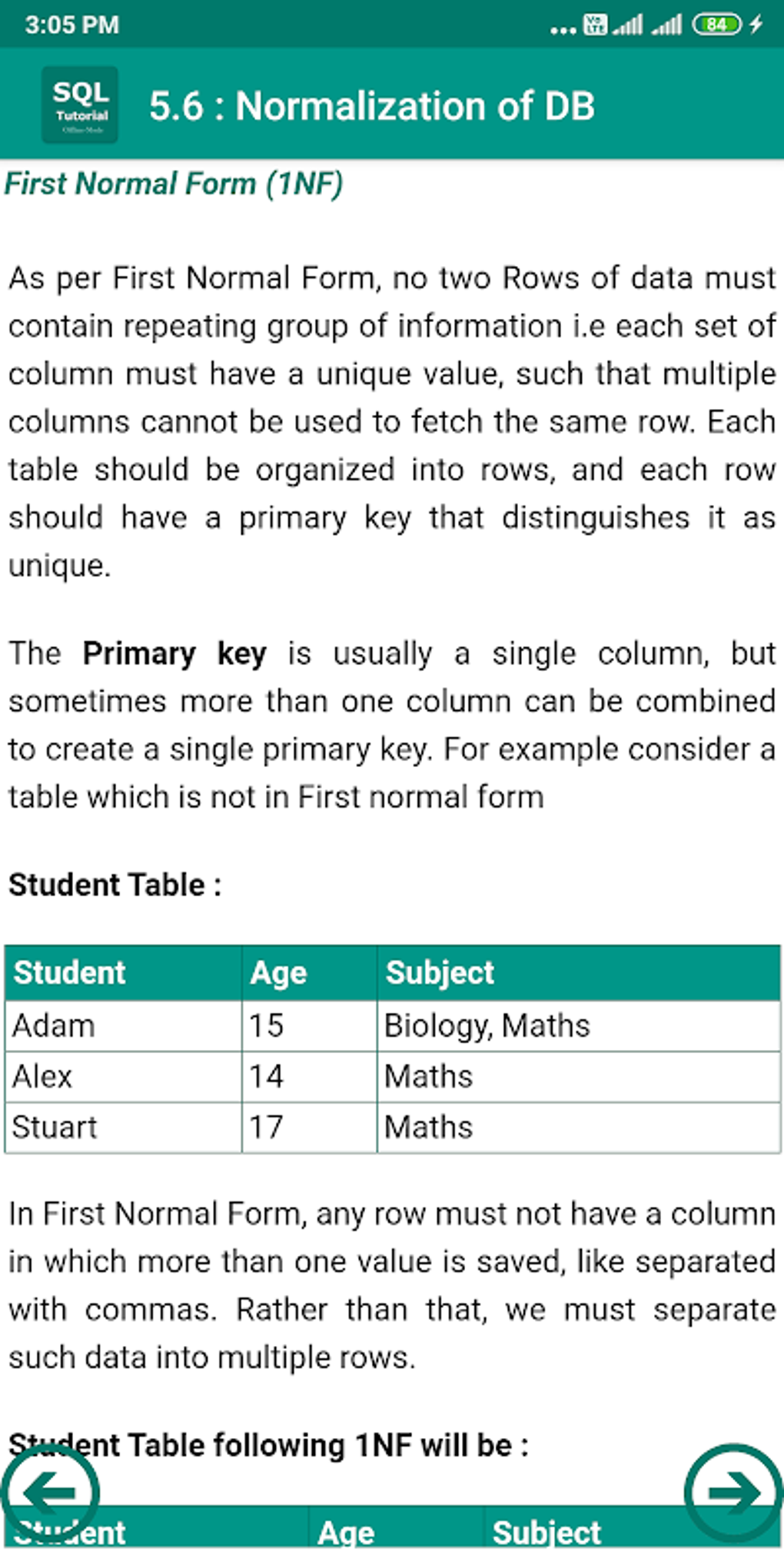Tap the Stuart table cell

coord(55,1127)
